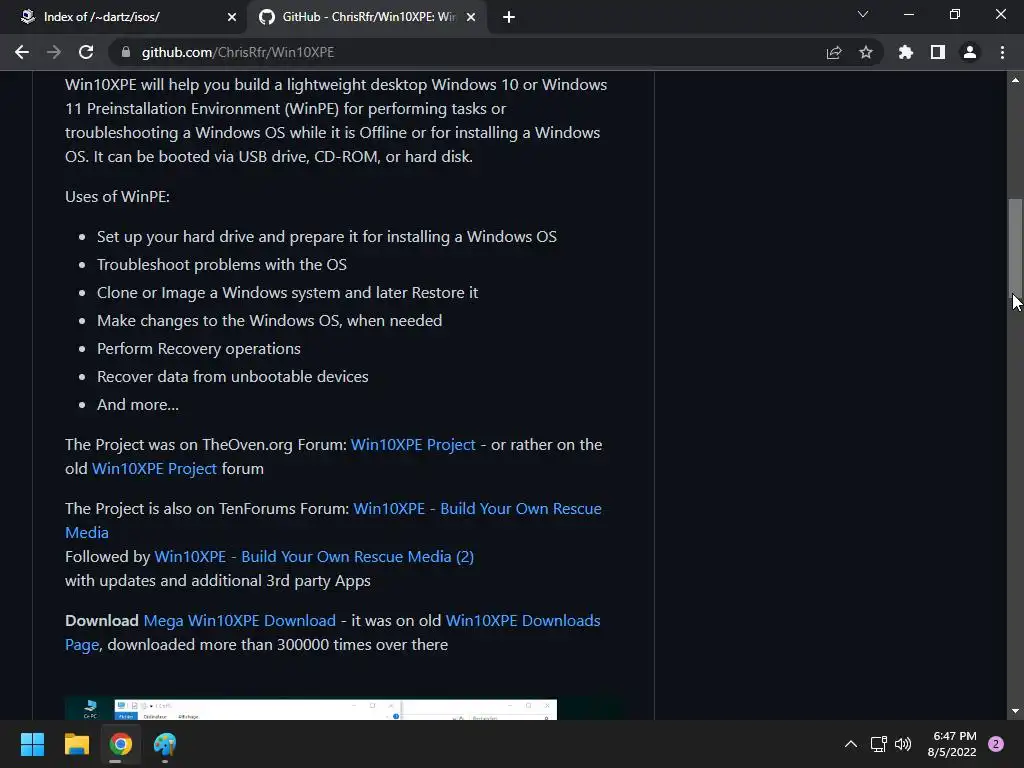Screen dimensions: 1024x768
Task: Close the Index of /~dartz/isos/ tab
Action: click(232, 17)
